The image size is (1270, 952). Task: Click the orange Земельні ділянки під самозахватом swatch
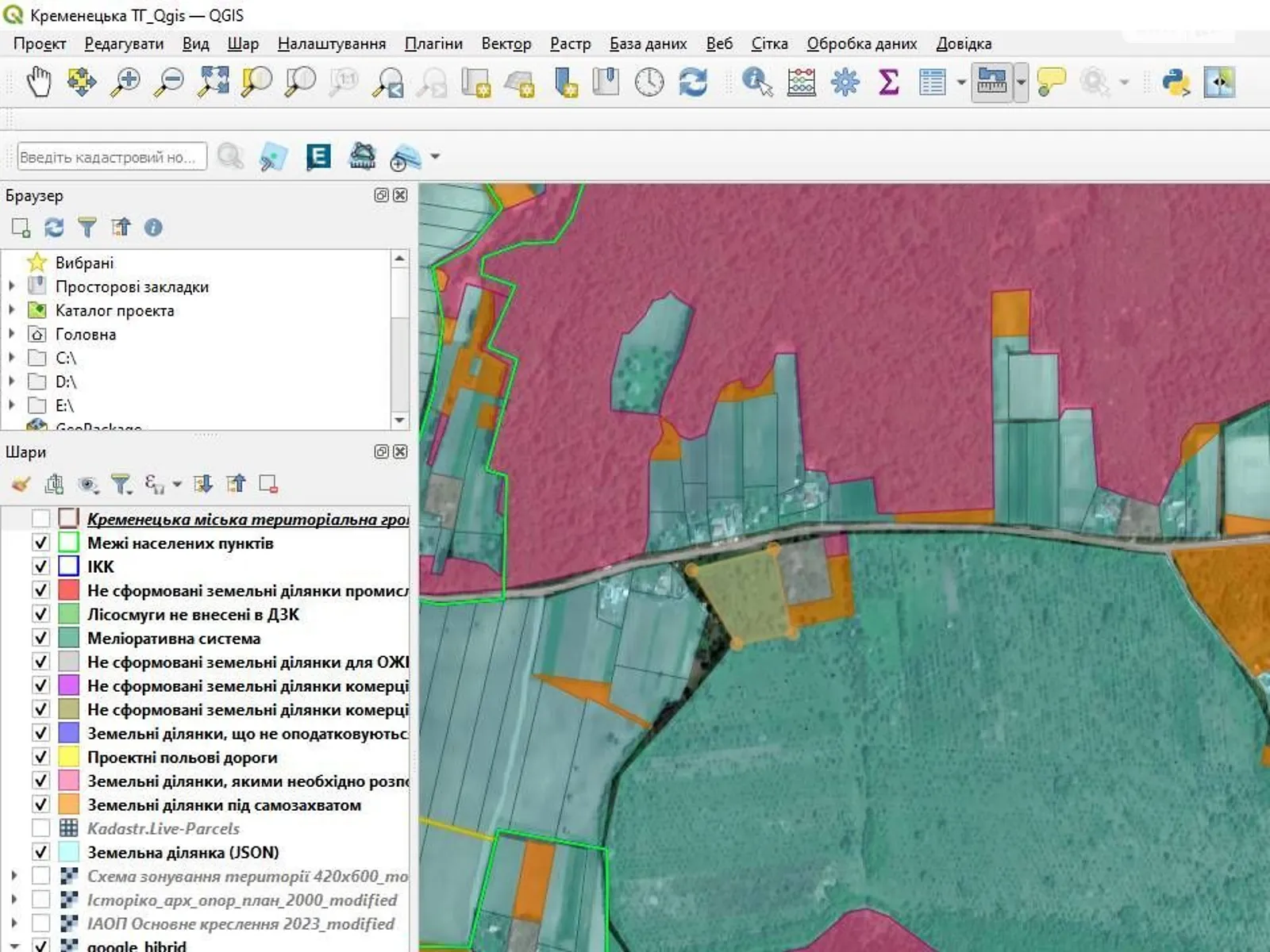[x=69, y=804]
